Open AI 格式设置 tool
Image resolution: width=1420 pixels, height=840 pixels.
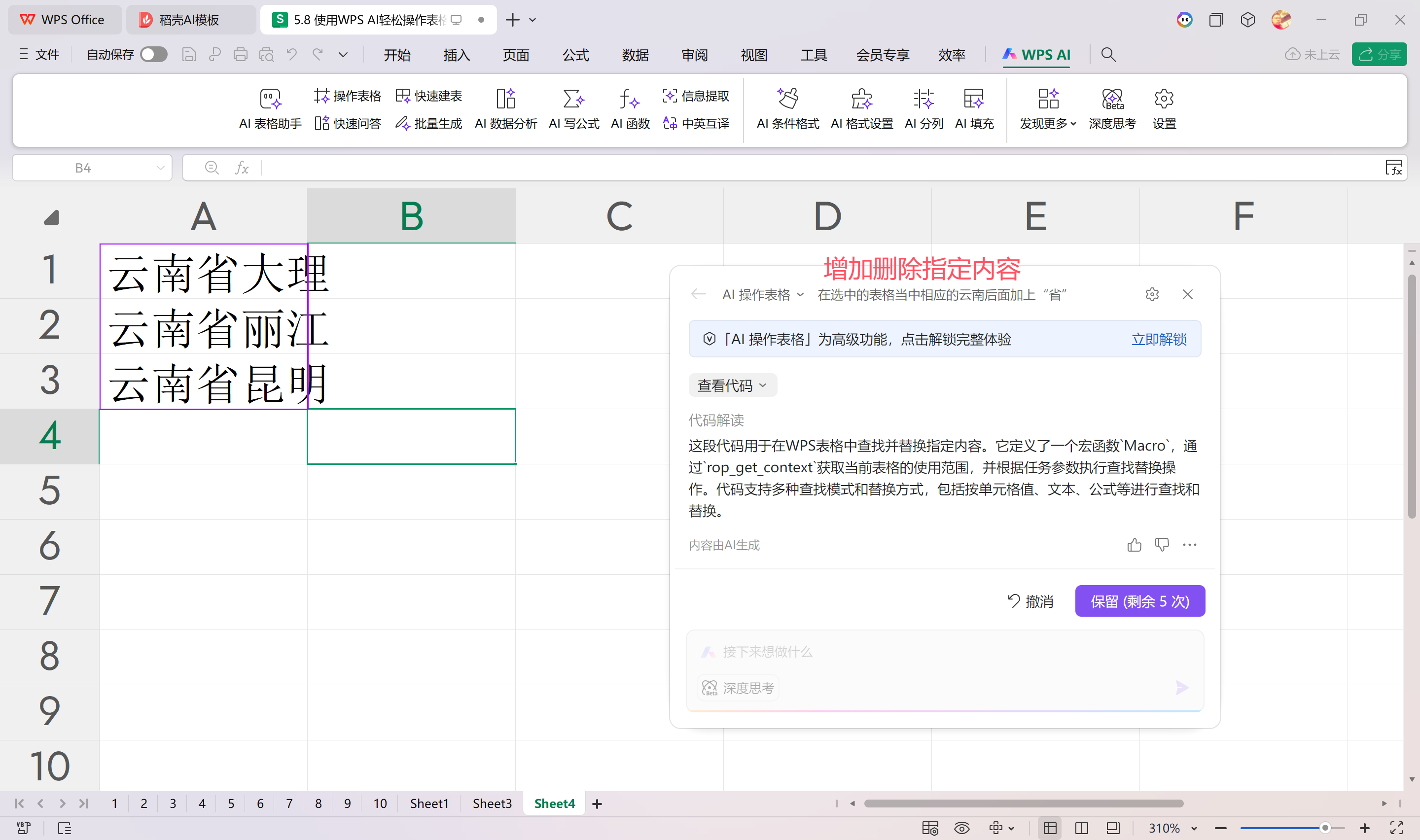(x=861, y=109)
